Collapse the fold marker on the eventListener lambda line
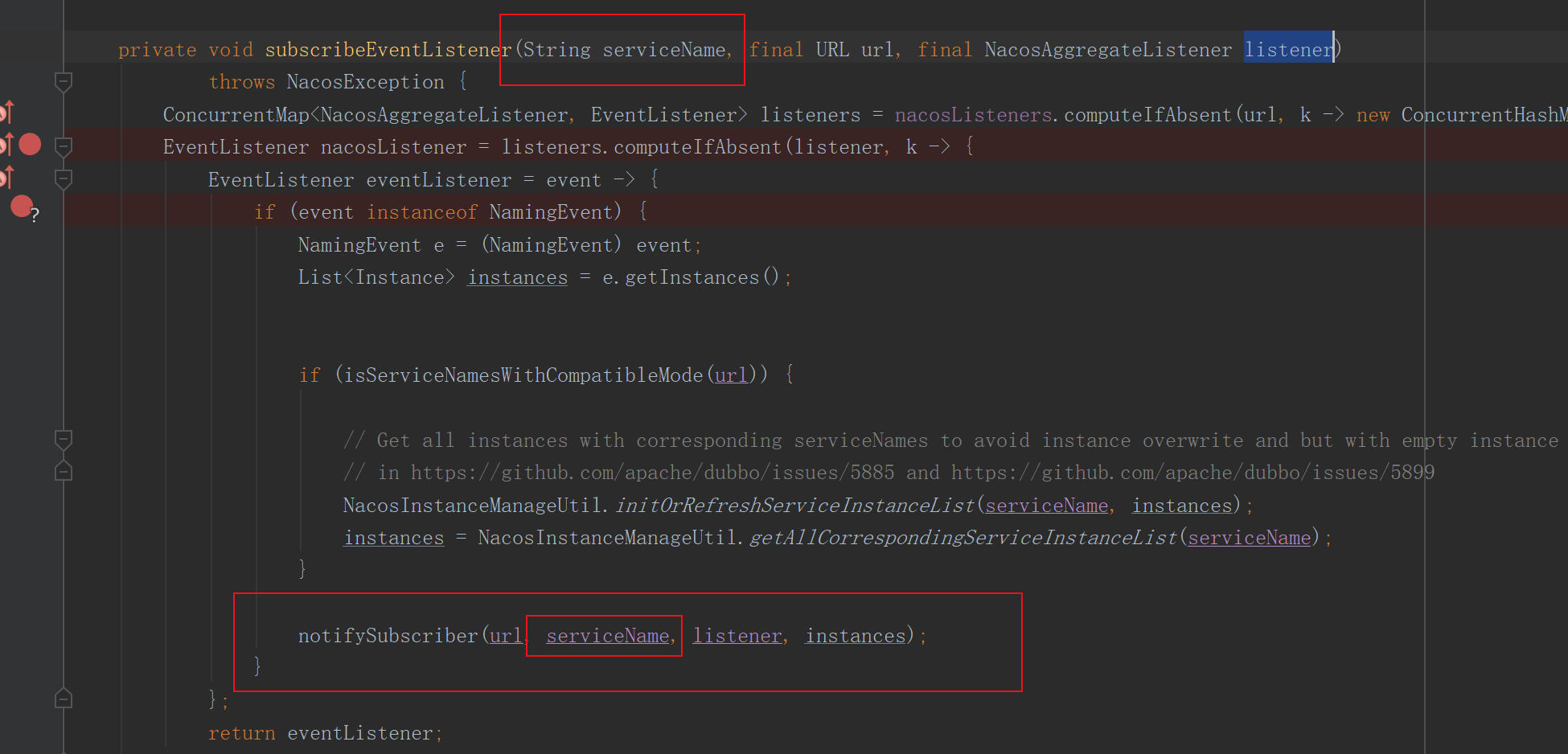Viewport: 1568px width, 754px height. pyautogui.click(x=64, y=178)
